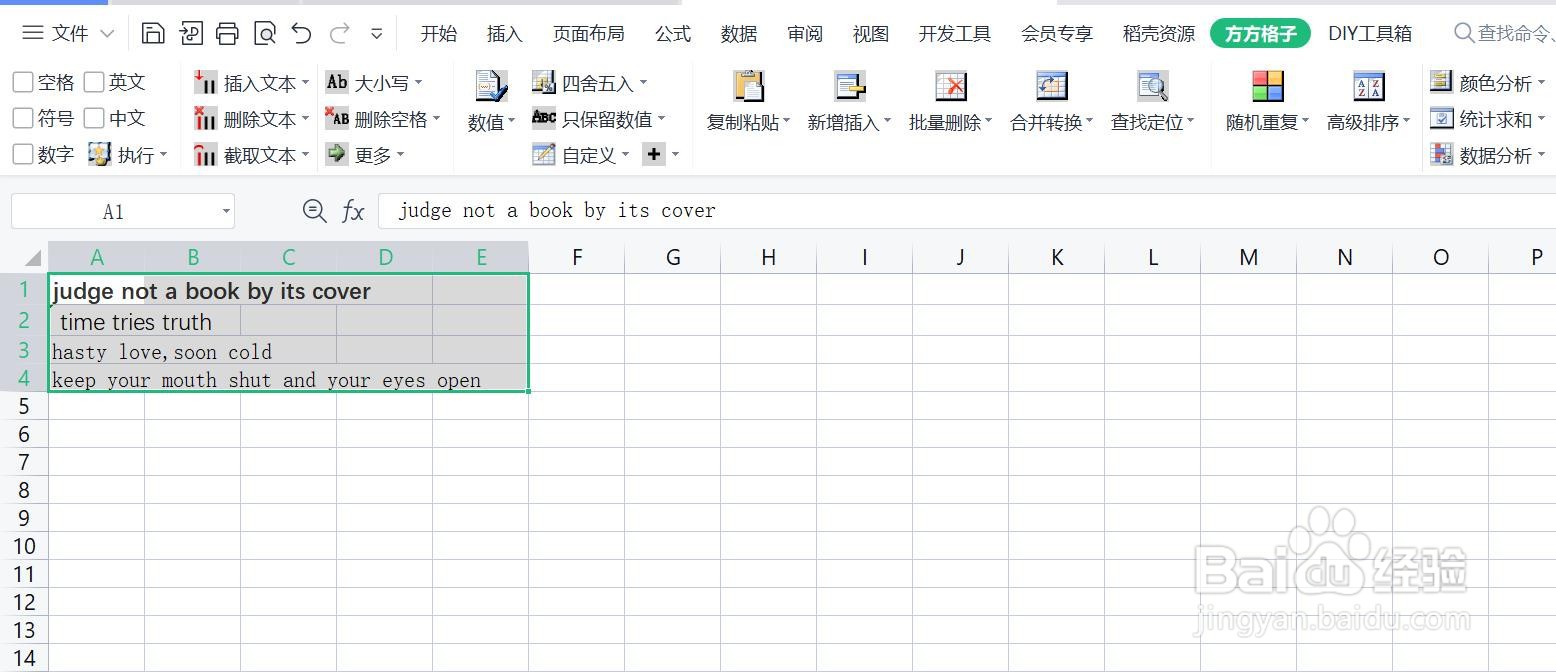This screenshot has height=672, width=1556.
Task: Click the 新增插入 icon
Action: click(x=849, y=86)
